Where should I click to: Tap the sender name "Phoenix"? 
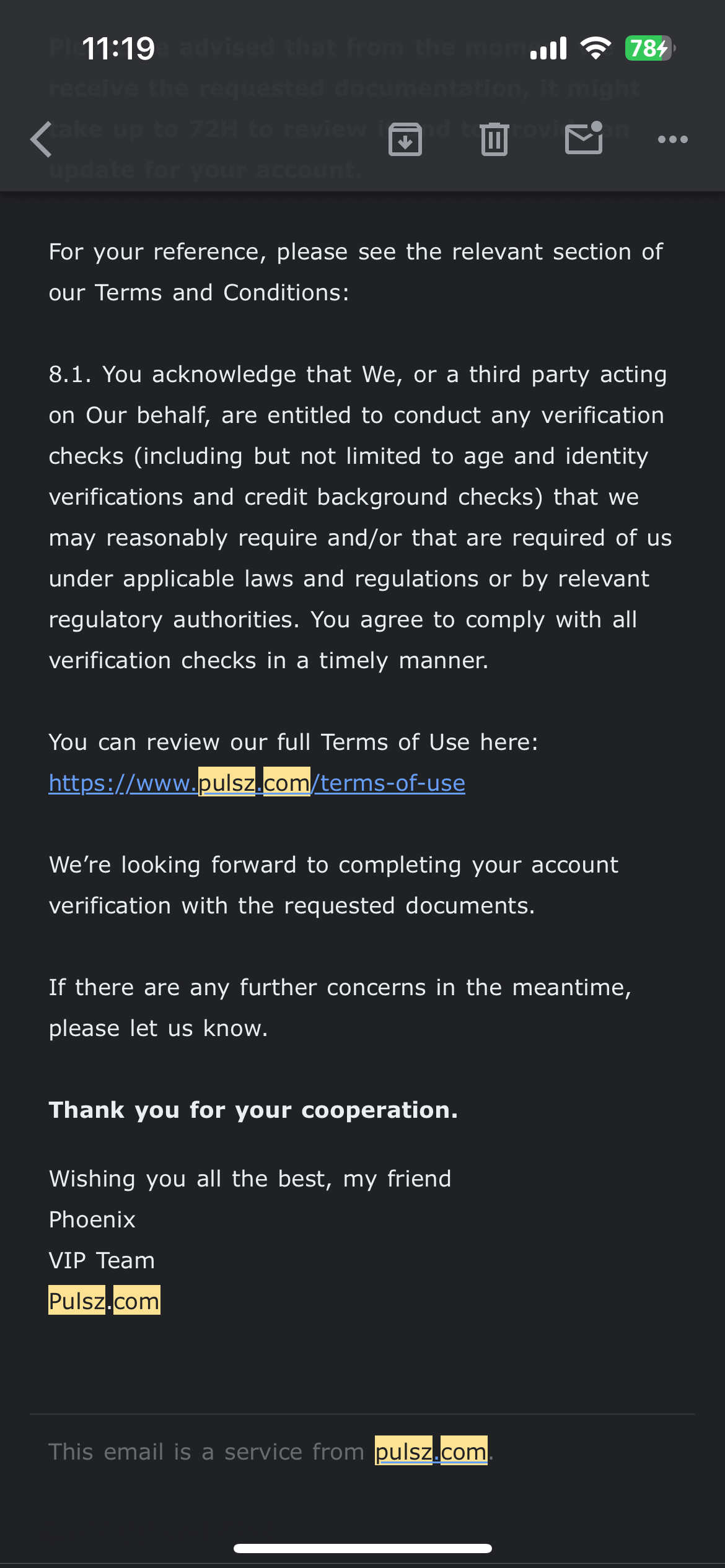(92, 1219)
